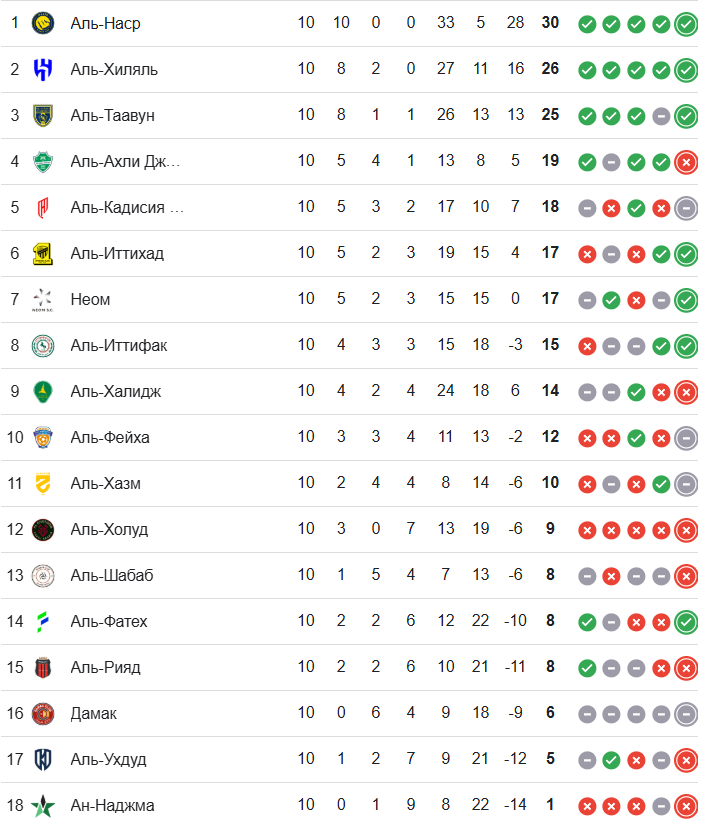
Task: Click the Аль-Таавун team crest
Action: click(43, 115)
